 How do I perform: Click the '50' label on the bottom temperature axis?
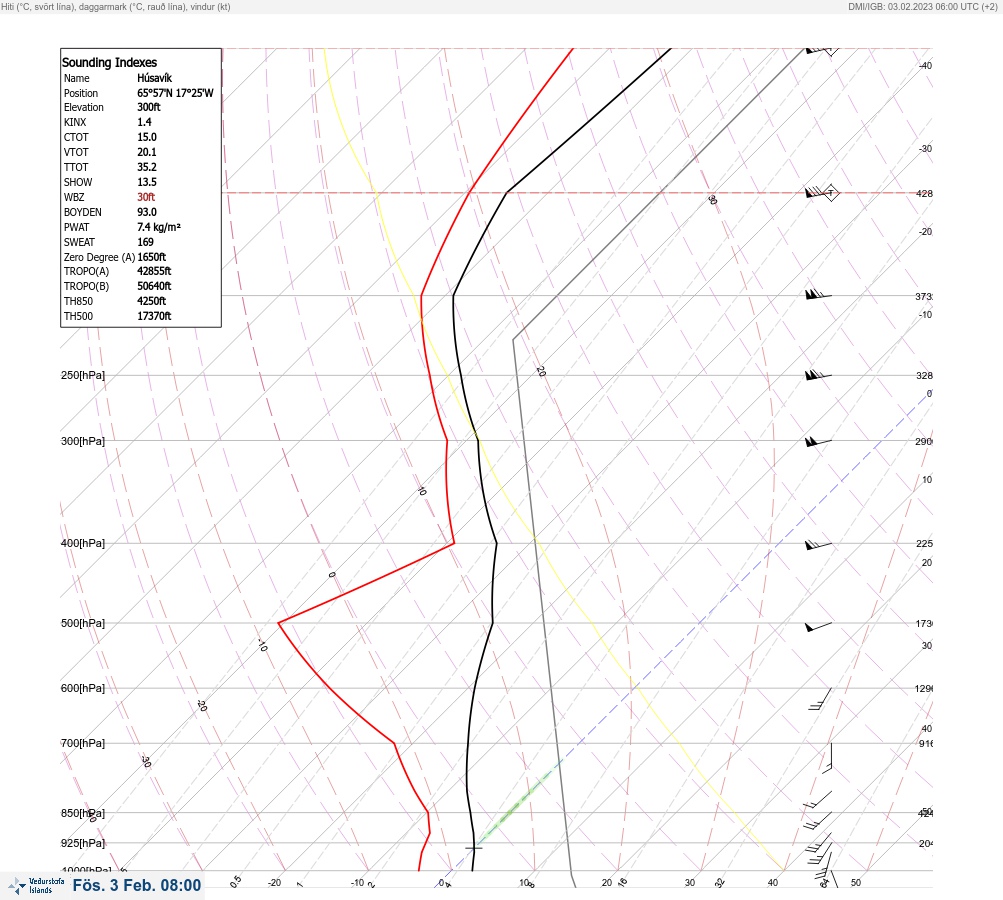(856, 883)
